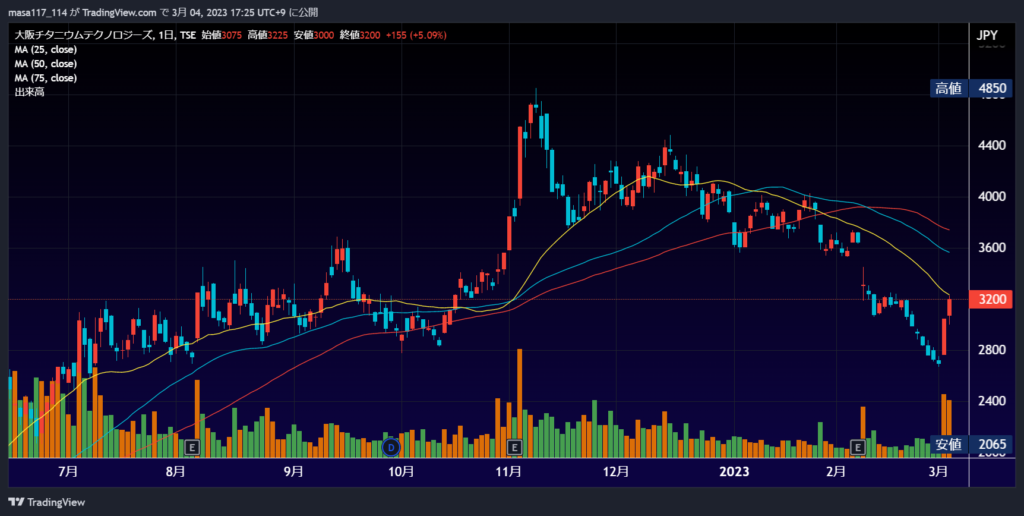Viewport: 1024px width, 516px height.
Task: Click the 12月 time axis label
Action: pyautogui.click(x=616, y=471)
